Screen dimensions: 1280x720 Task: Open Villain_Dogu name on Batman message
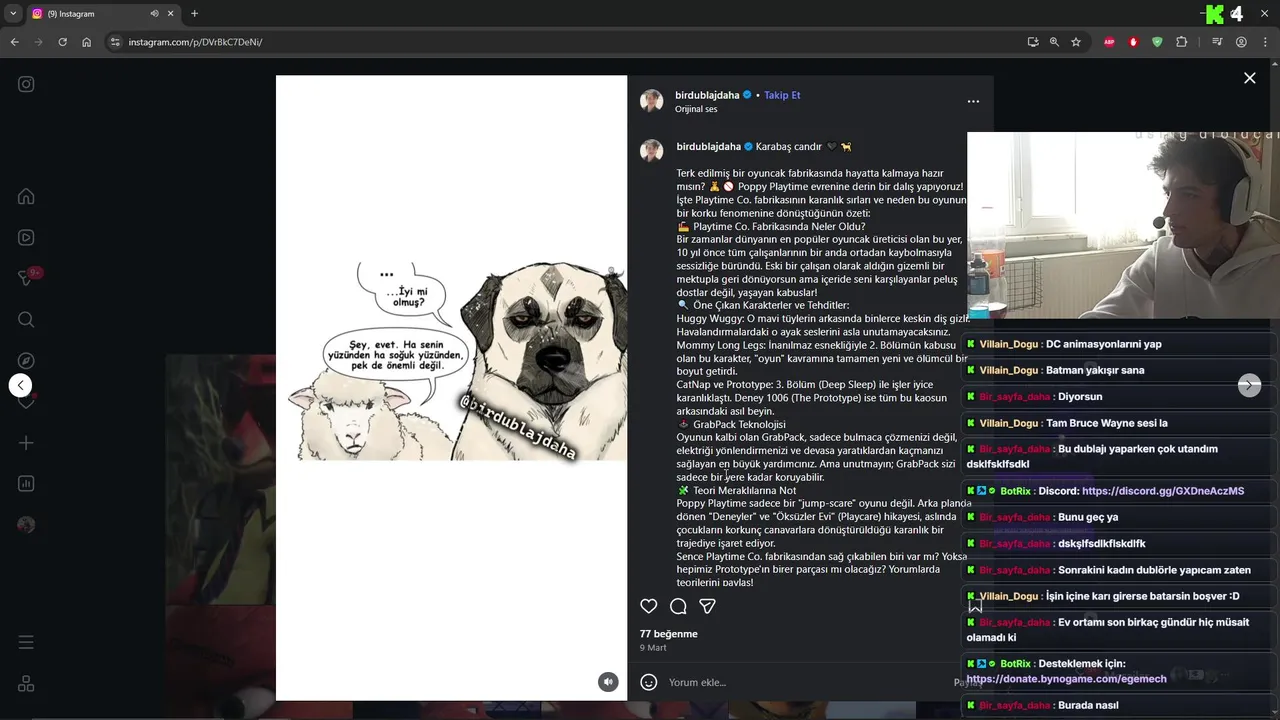(x=1008, y=370)
